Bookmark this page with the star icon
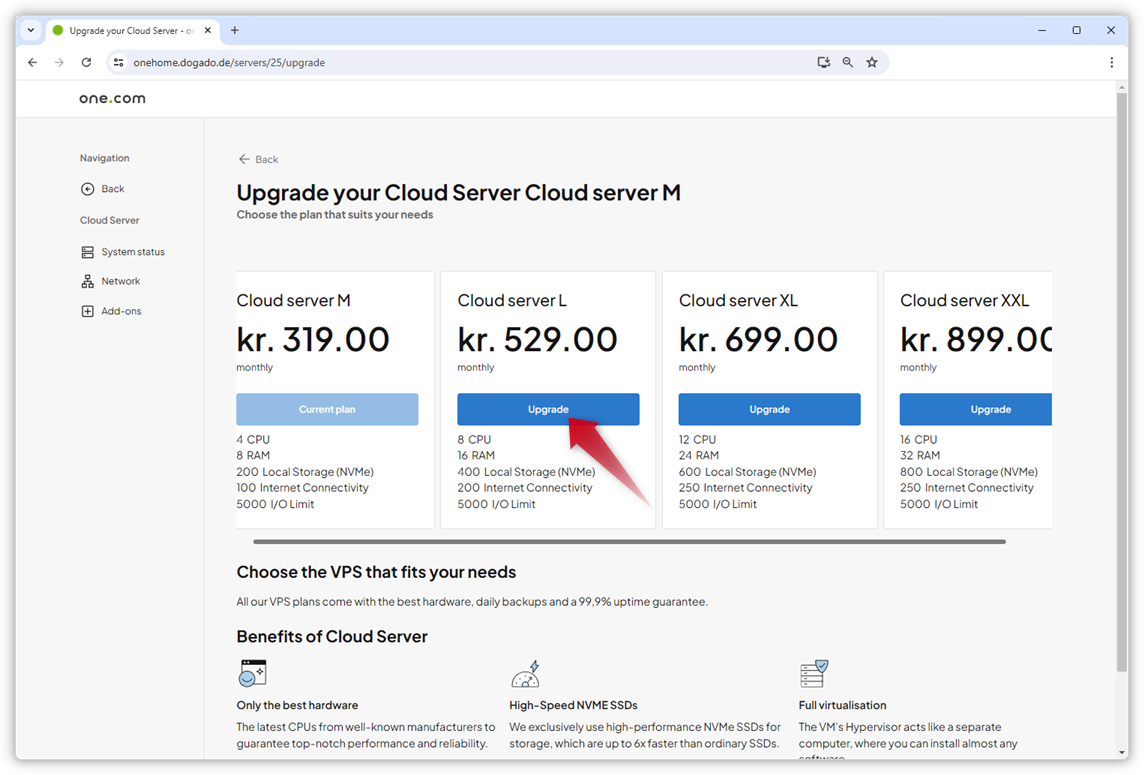 872,62
